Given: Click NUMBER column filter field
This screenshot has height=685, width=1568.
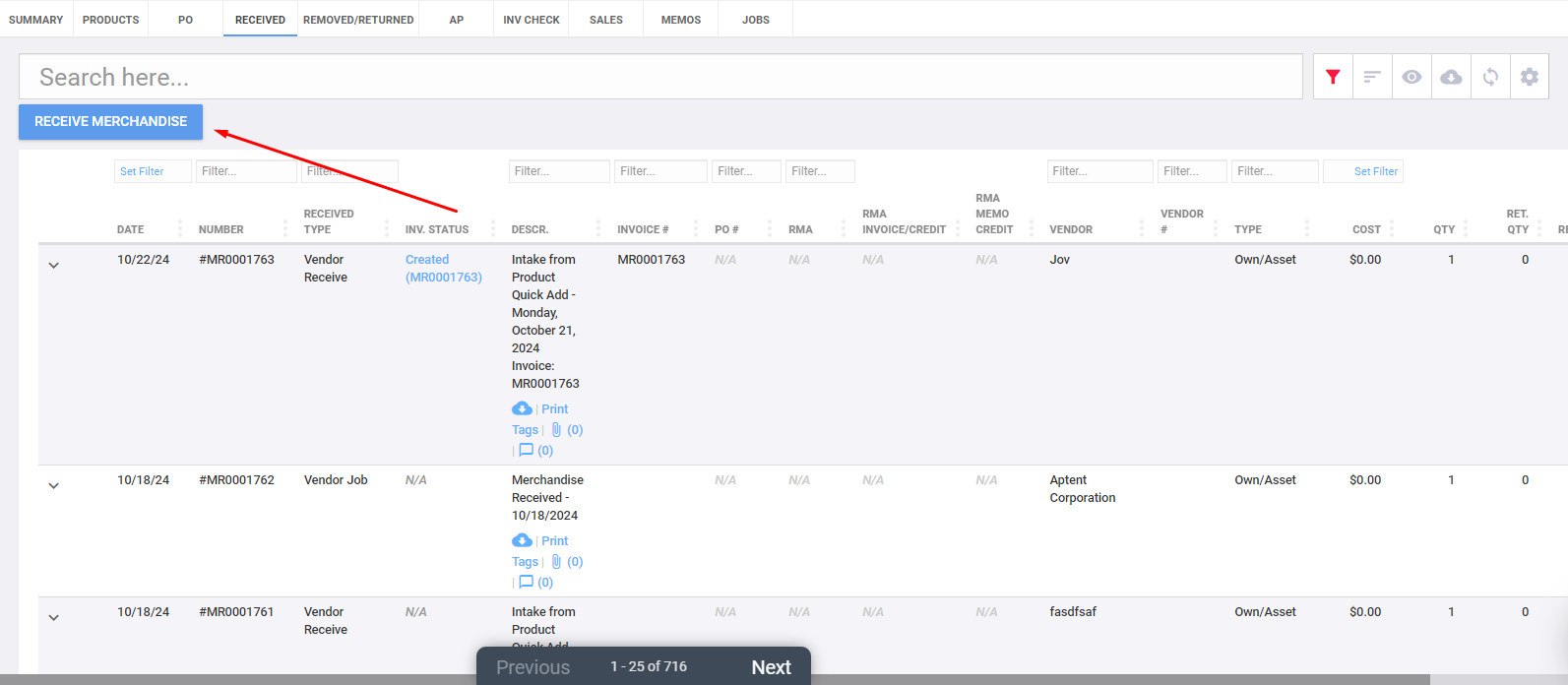Looking at the screenshot, I should click(x=246, y=171).
